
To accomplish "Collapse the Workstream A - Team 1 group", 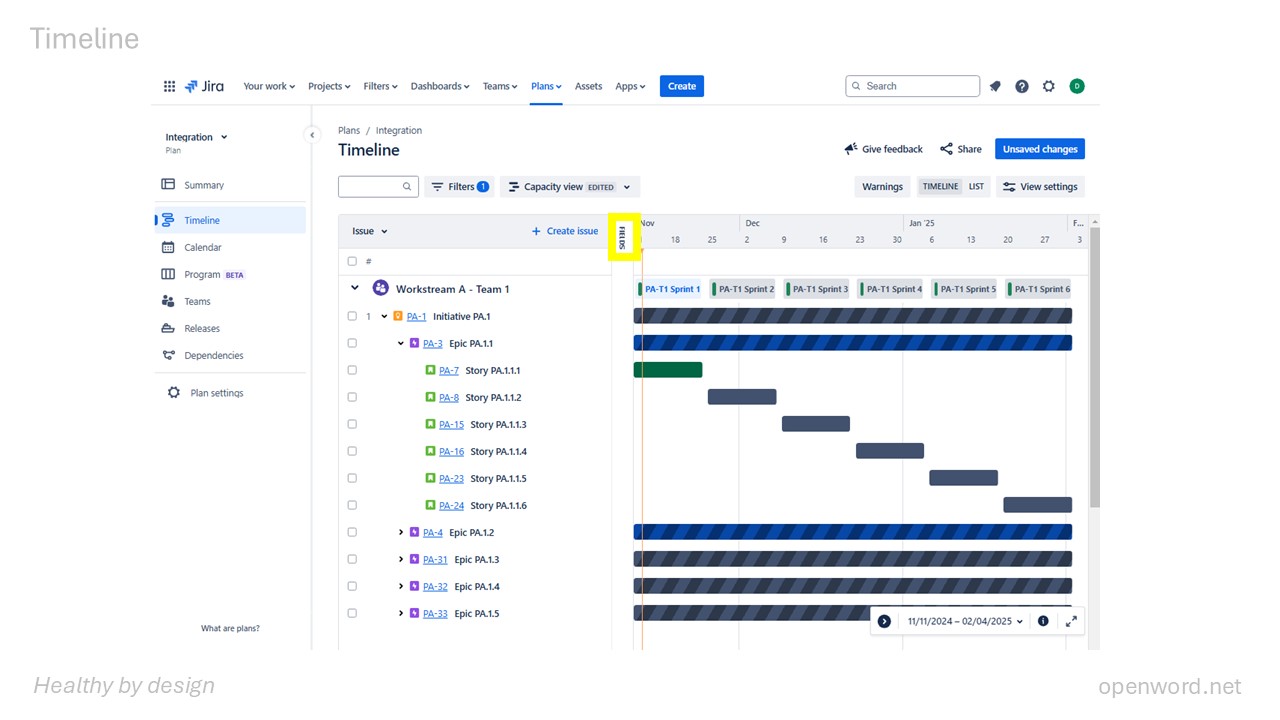I will [x=354, y=288].
